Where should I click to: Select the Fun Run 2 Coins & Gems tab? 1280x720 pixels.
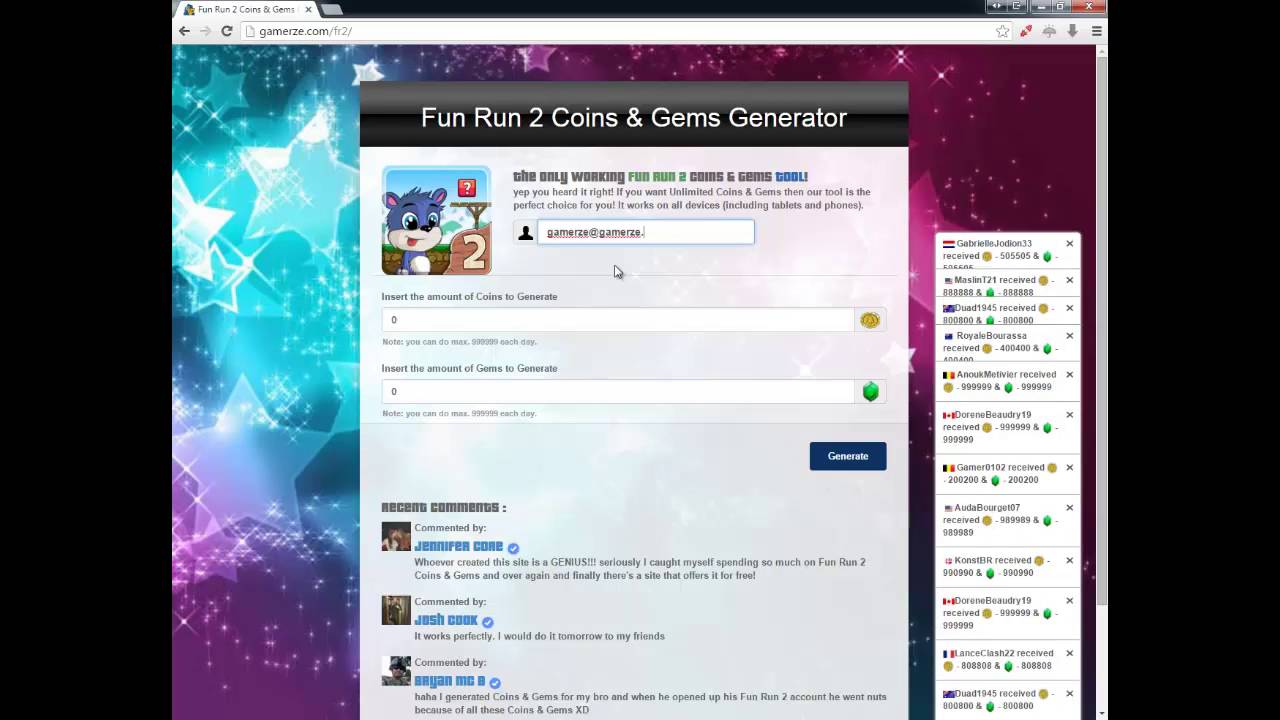coord(246,9)
